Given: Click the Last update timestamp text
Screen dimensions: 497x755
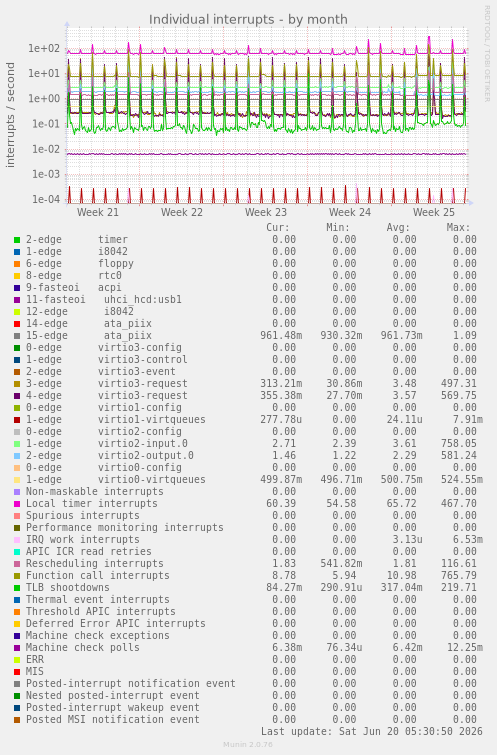Looking at the screenshot, I should pyautogui.click(x=371, y=731).
